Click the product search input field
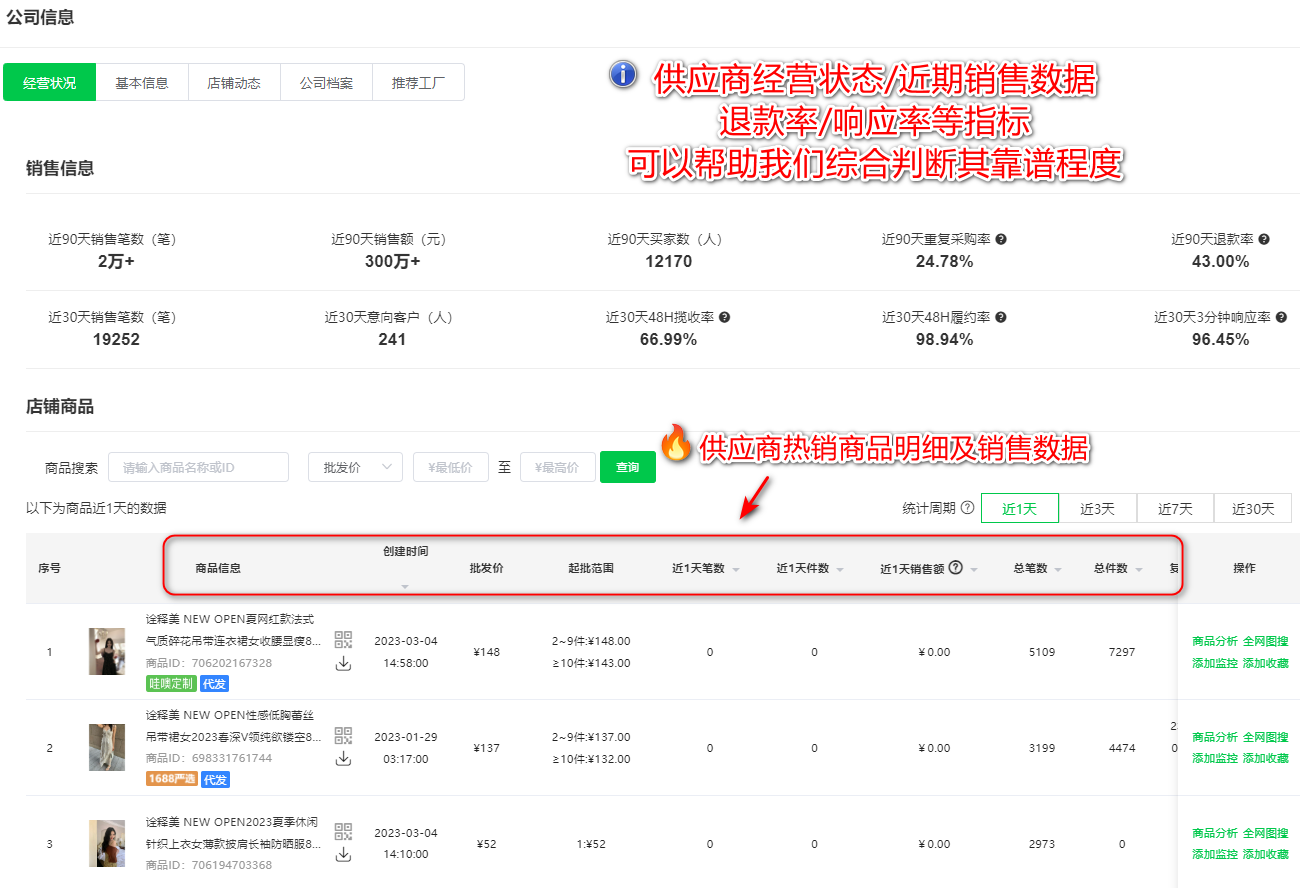Viewport: 1300px width, 888px height. (x=198, y=467)
